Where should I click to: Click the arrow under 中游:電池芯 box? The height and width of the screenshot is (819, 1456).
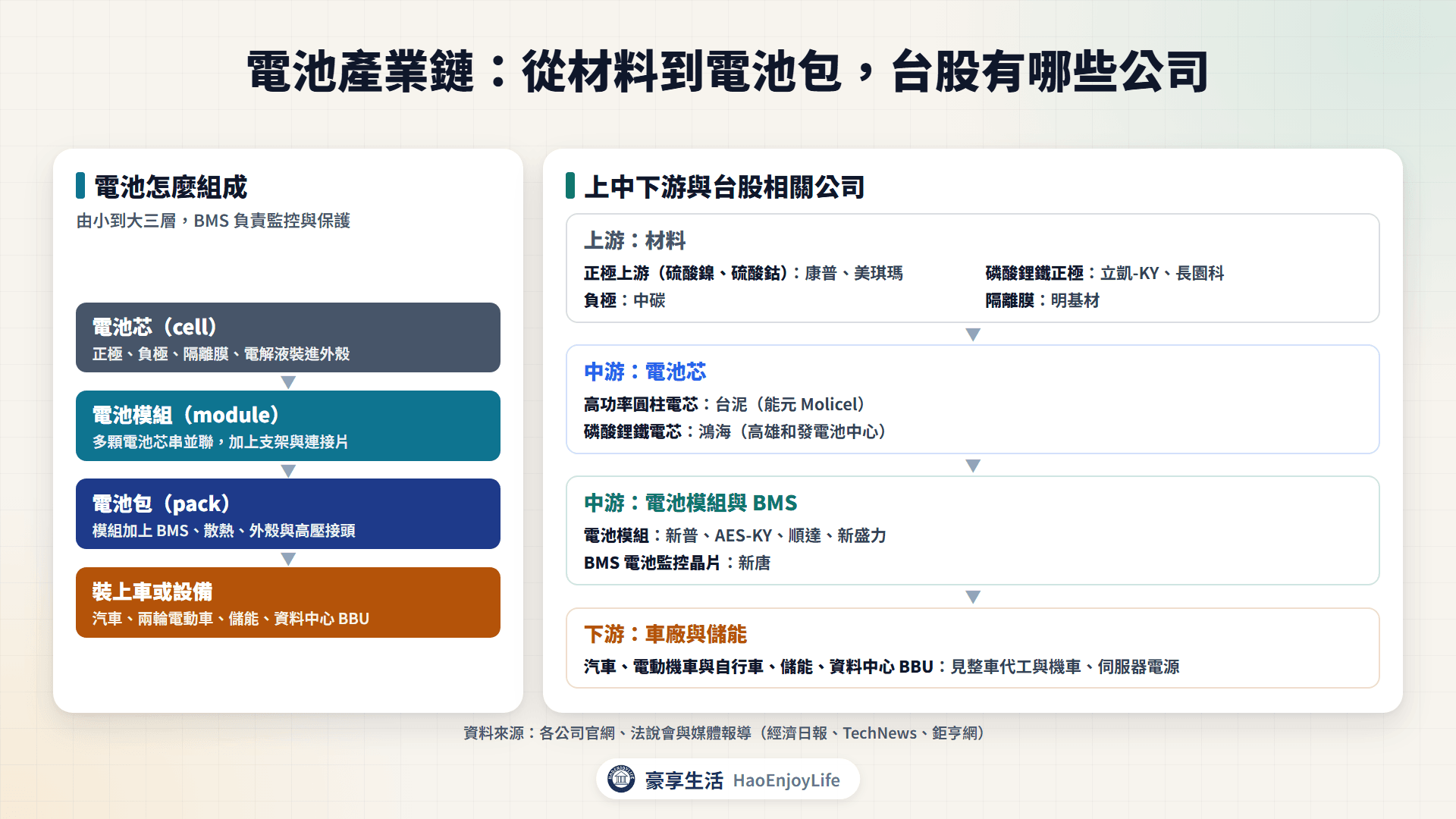click(973, 465)
